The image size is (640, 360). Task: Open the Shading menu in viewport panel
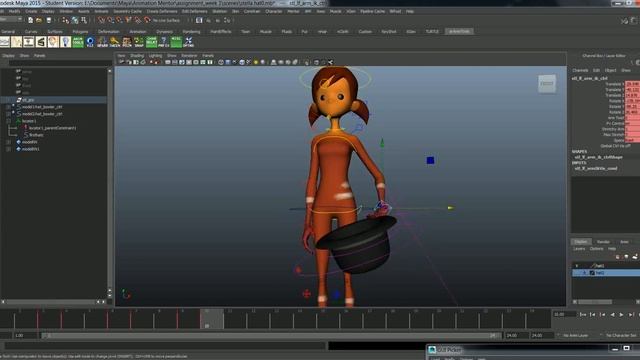(x=137, y=56)
